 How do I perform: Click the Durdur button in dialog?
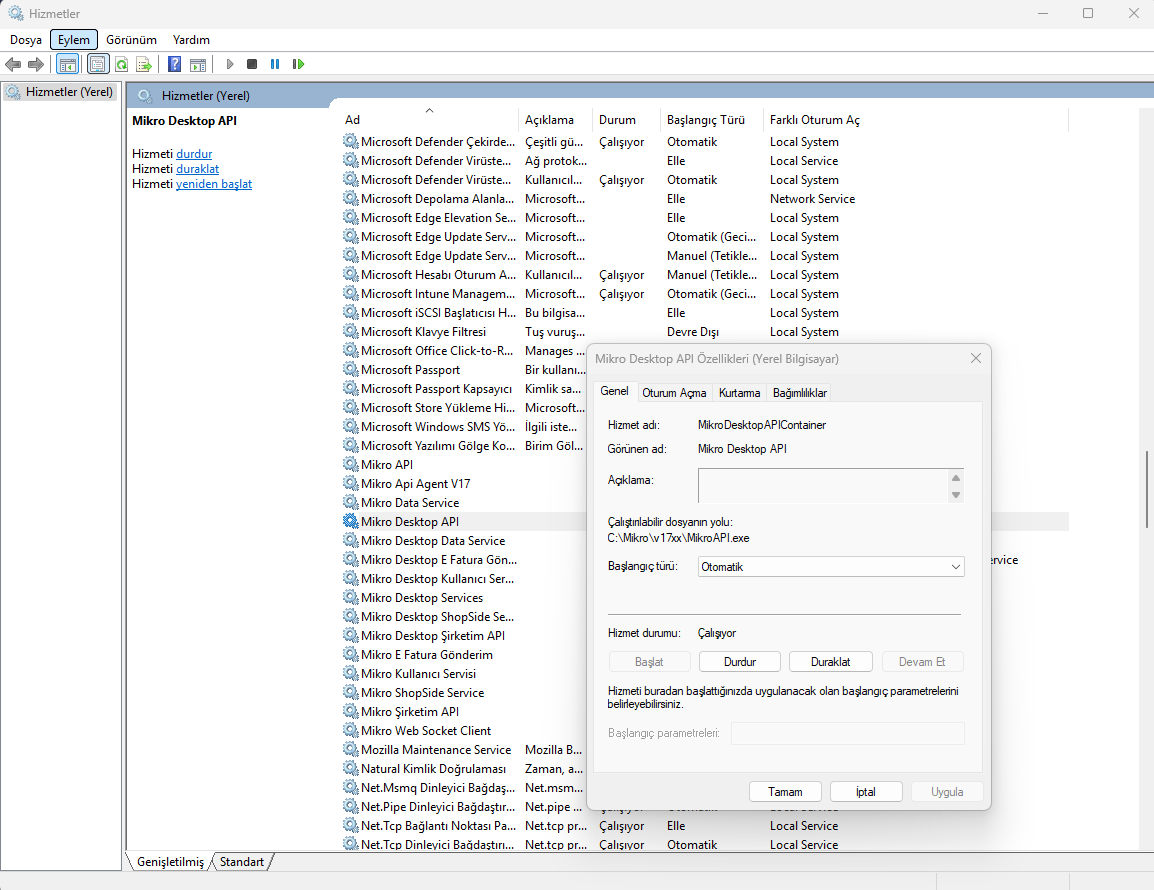coord(740,662)
